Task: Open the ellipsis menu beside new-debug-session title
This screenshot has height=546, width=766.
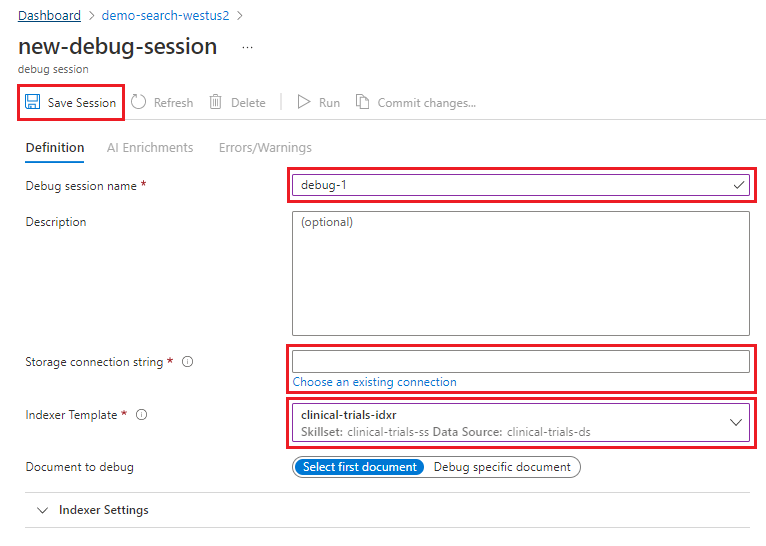Action: click(x=248, y=47)
